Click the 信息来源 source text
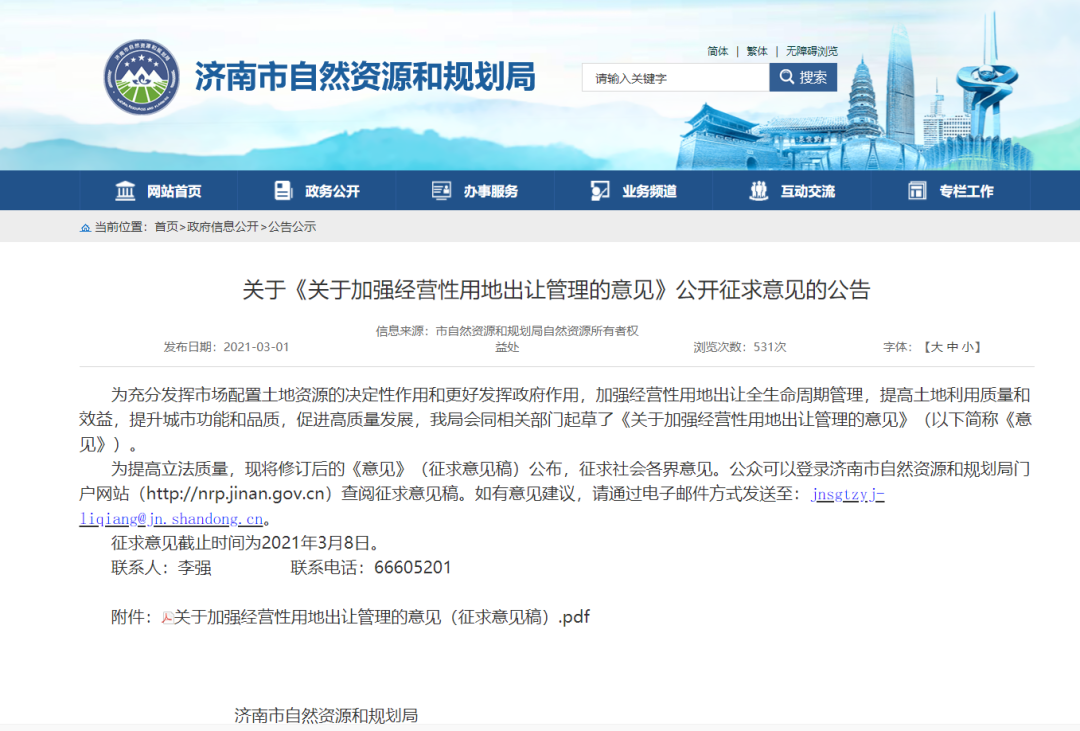This screenshot has height=731, width=1080. click(507, 339)
